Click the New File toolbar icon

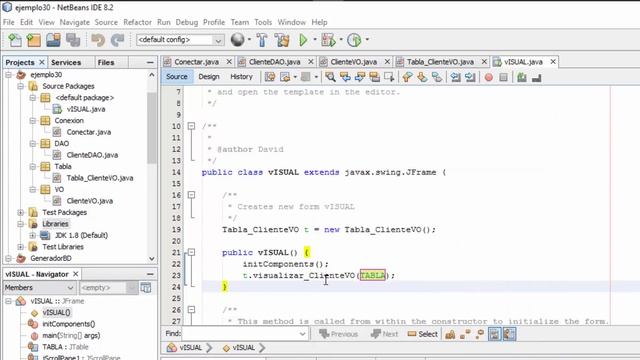pos(15,40)
